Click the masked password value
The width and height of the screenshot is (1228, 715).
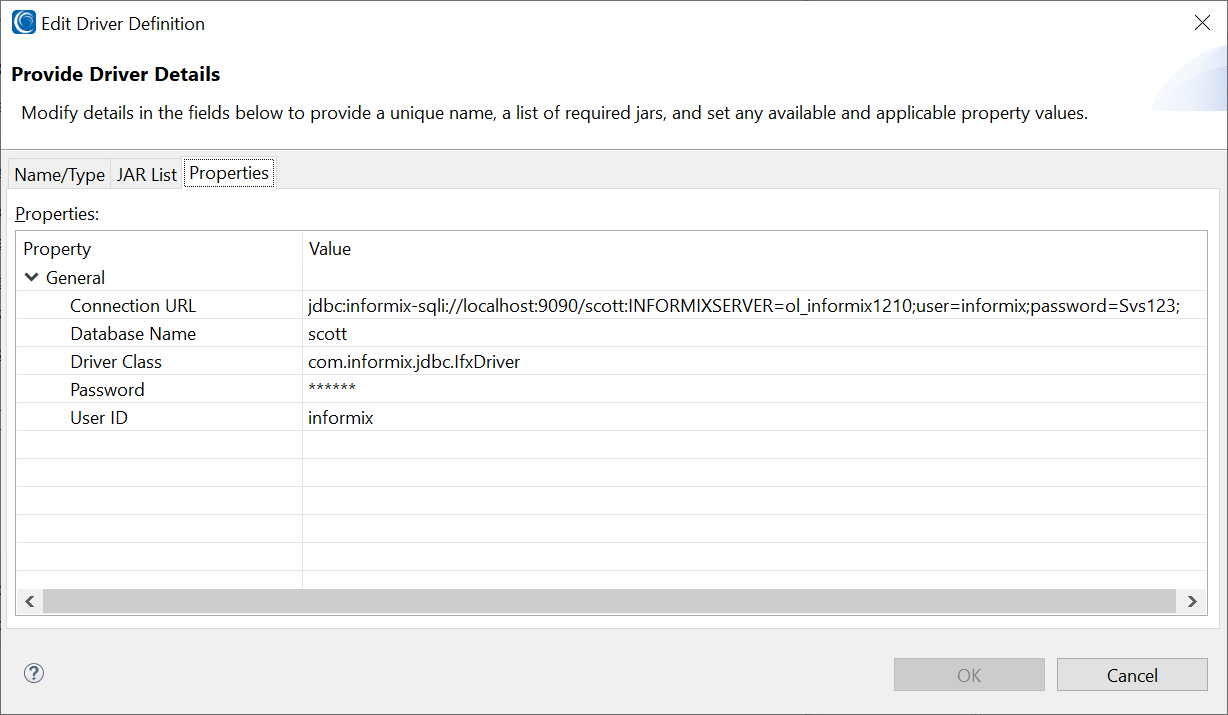(x=332, y=389)
